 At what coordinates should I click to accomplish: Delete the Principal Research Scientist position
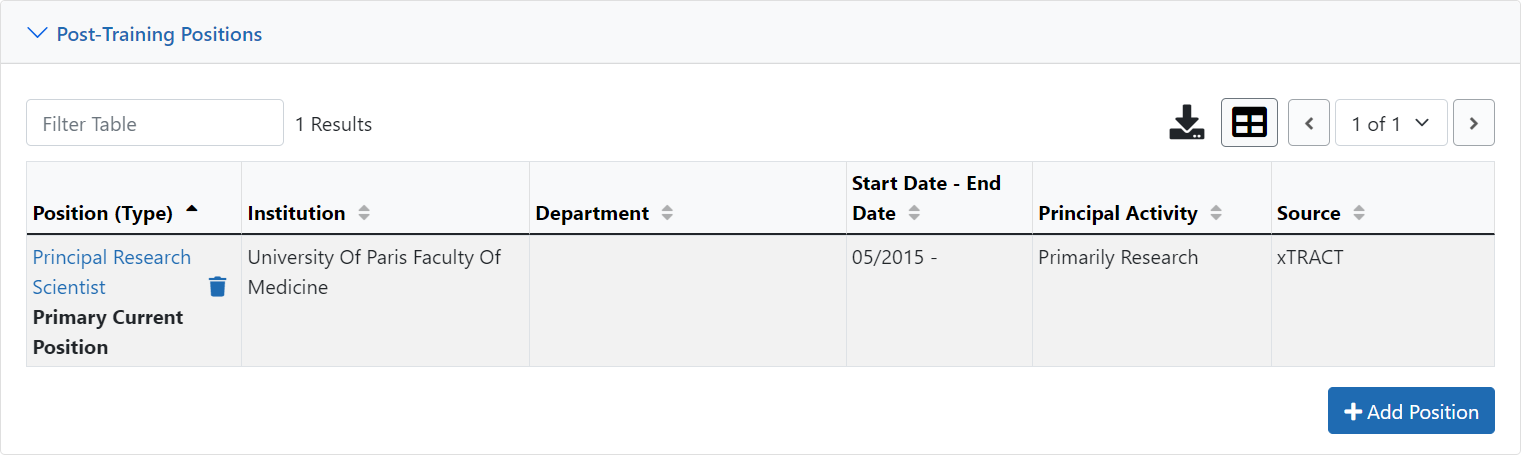coord(217,287)
